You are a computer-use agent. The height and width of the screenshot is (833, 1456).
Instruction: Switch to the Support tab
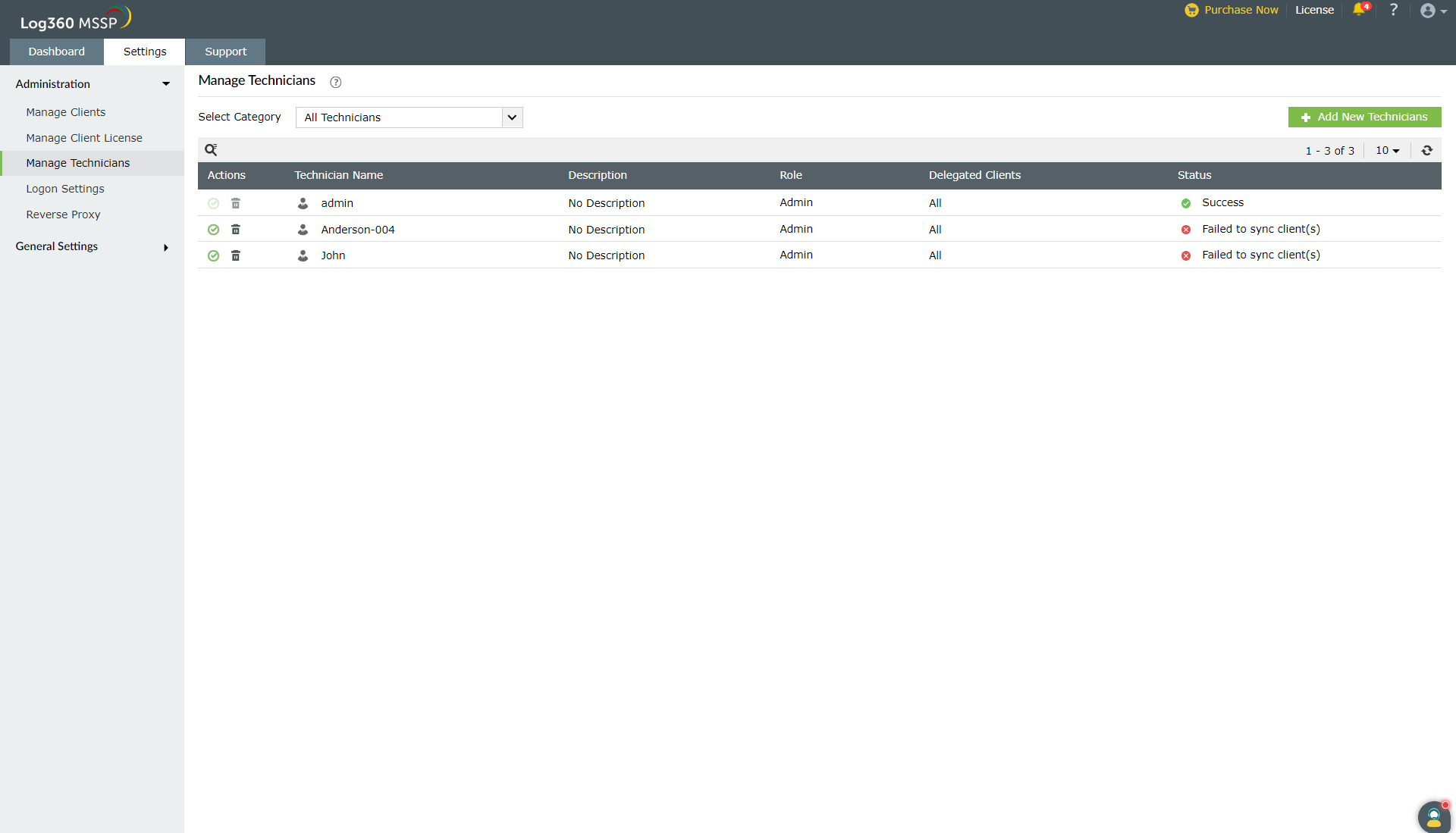[225, 51]
